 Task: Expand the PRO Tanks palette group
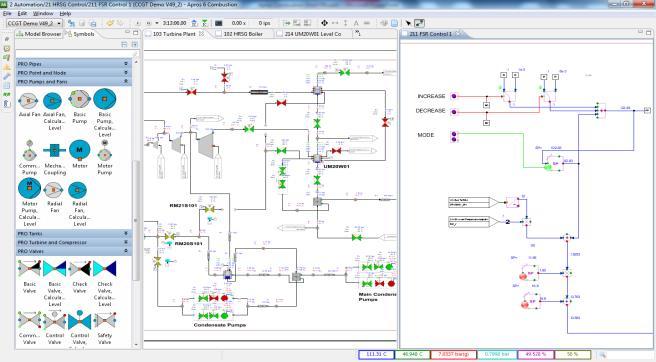74,234
